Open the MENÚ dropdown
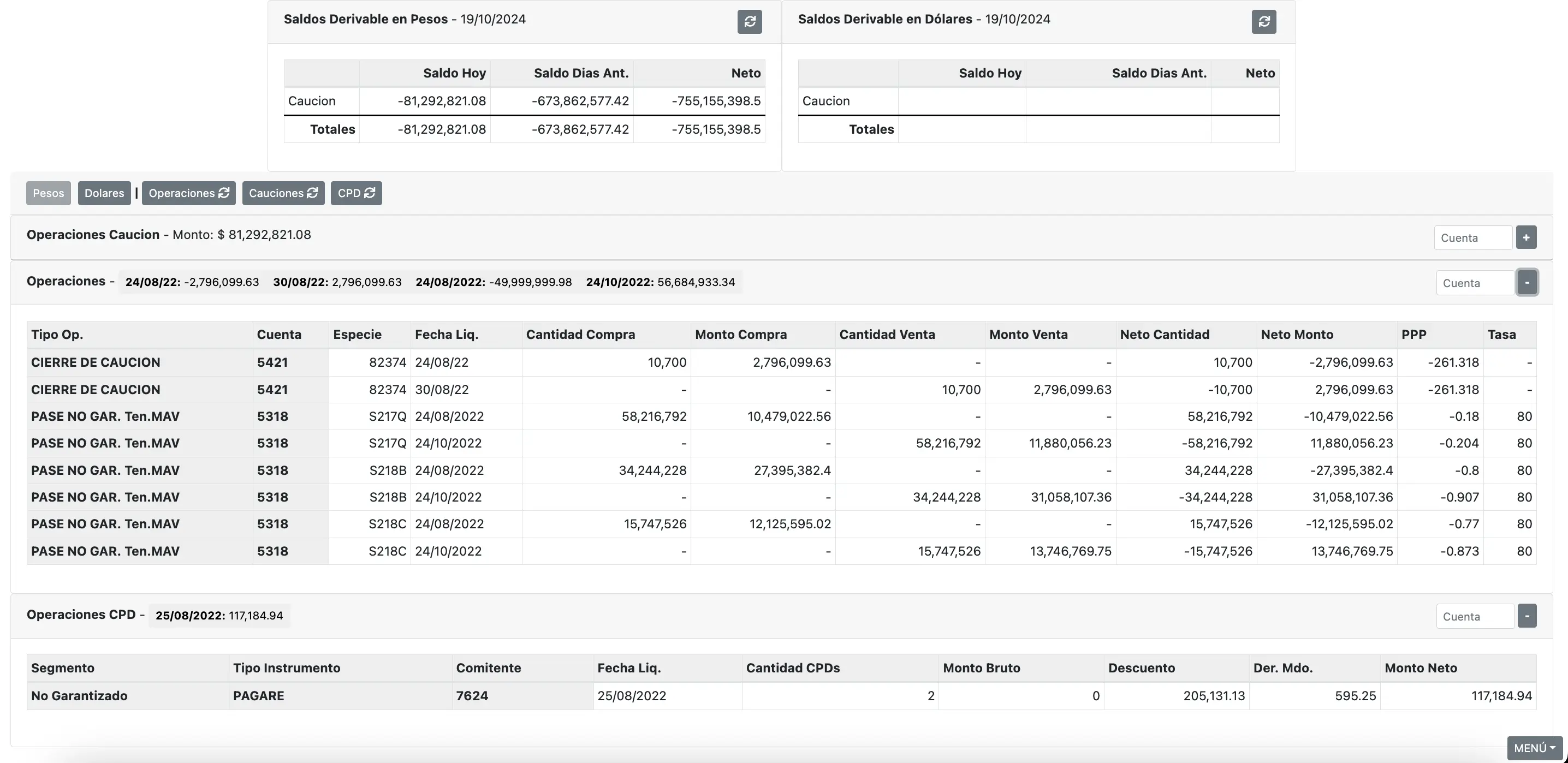The width and height of the screenshot is (1568, 763). tap(1534, 748)
